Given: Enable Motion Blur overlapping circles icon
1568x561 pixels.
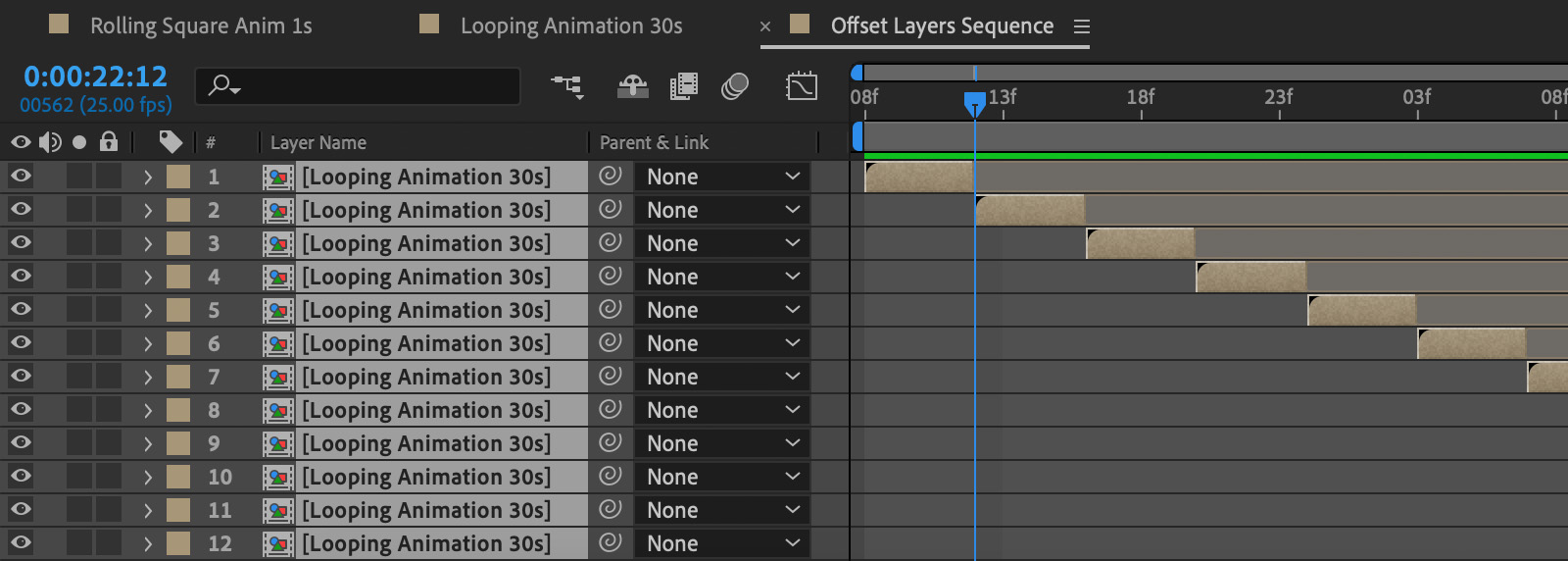Looking at the screenshot, I should tap(735, 87).
